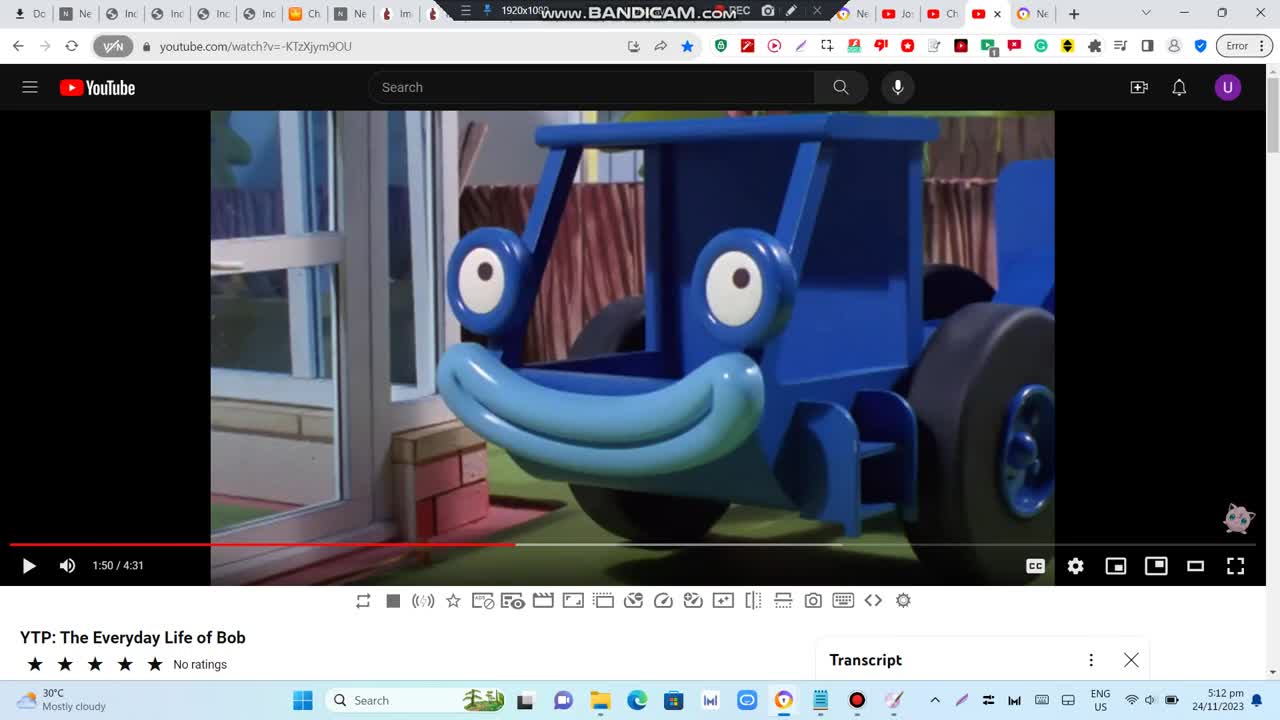This screenshot has width=1280, height=720.
Task: Click the video filter sparkle icon
Action: pos(723,601)
